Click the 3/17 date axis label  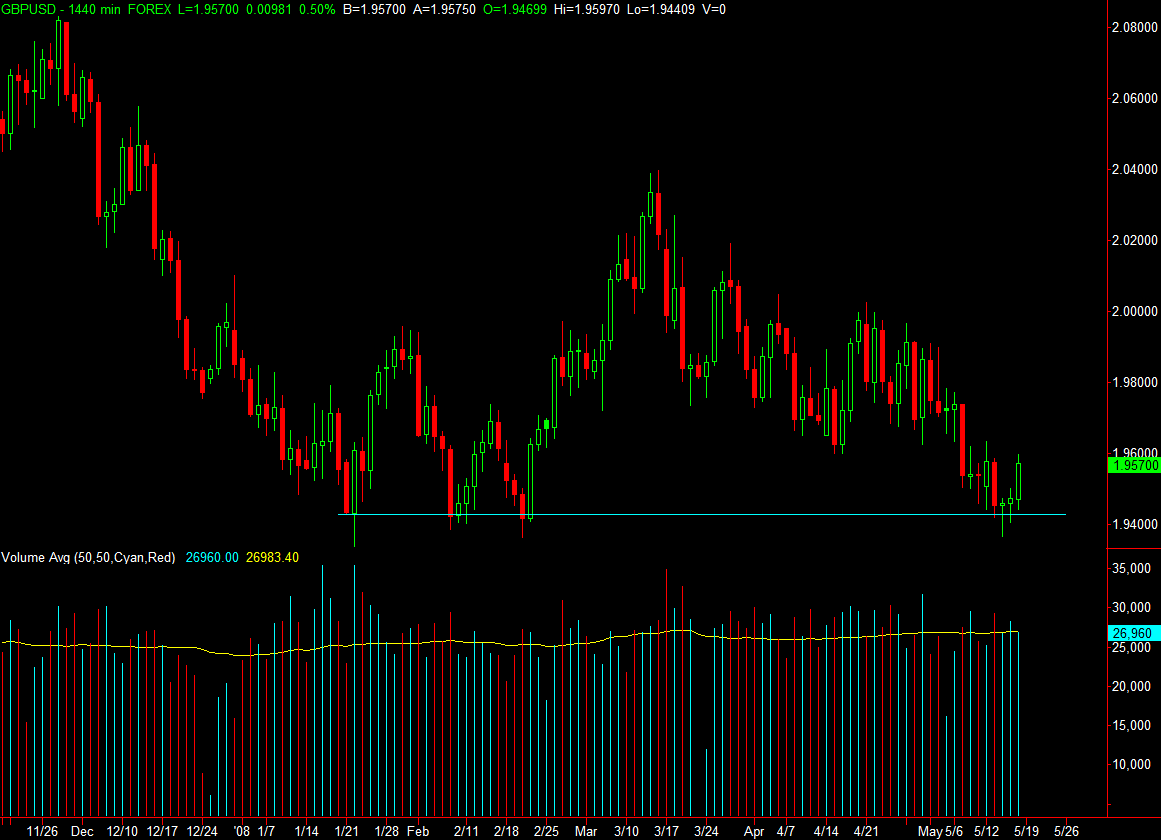point(666,831)
